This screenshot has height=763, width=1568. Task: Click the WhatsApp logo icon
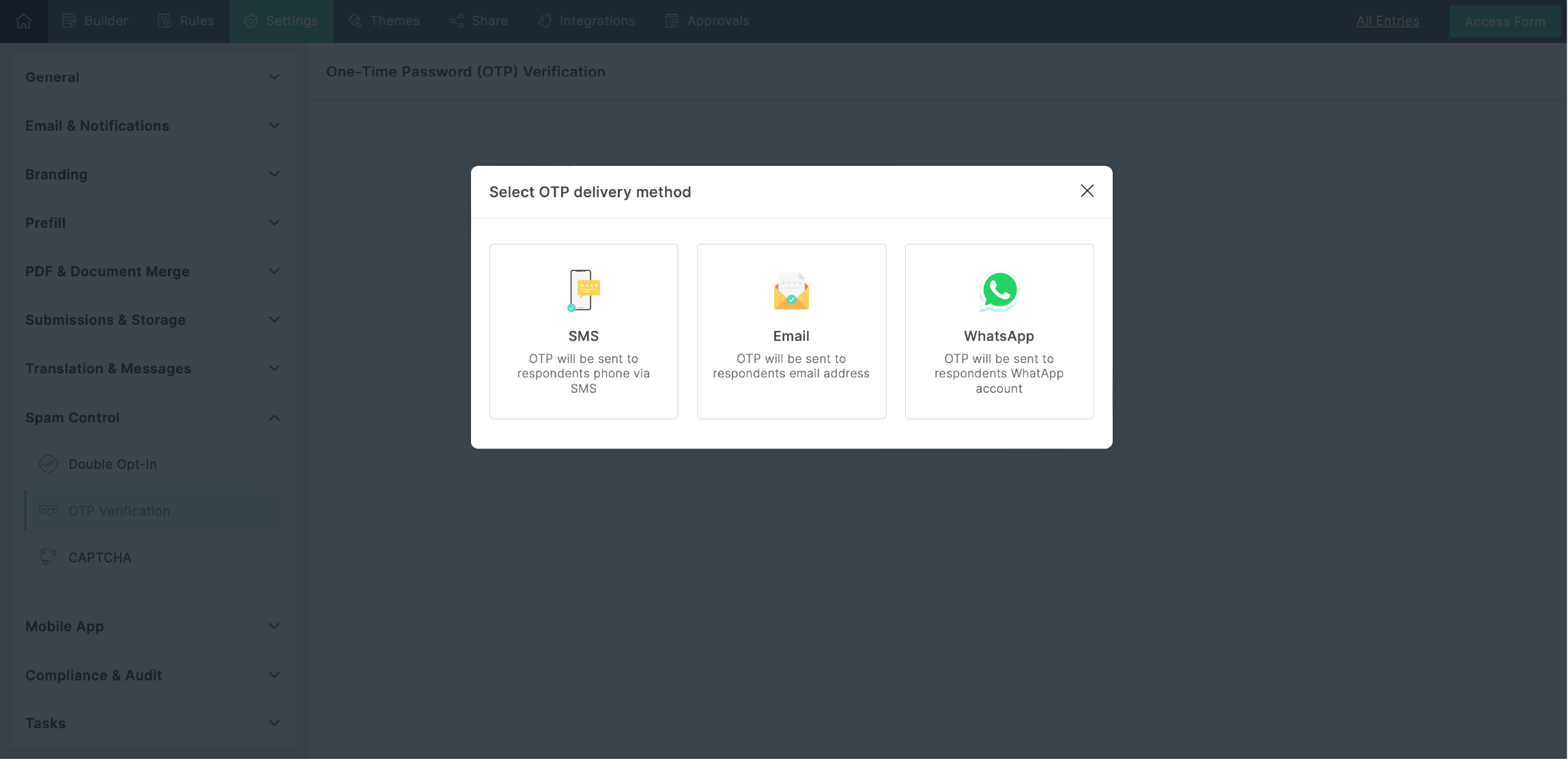[x=999, y=291]
